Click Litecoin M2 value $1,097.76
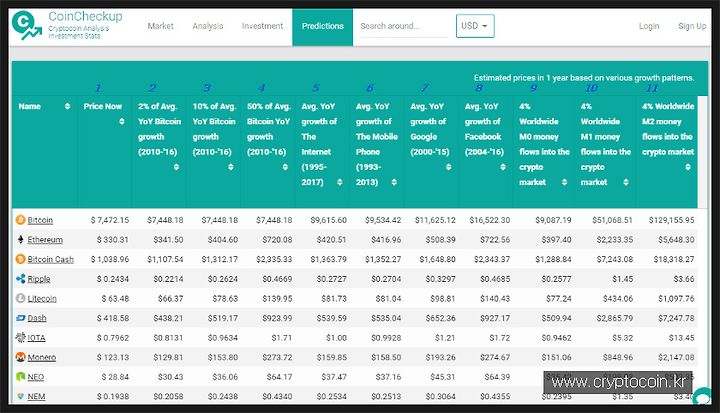720x413 pixels. [676, 299]
